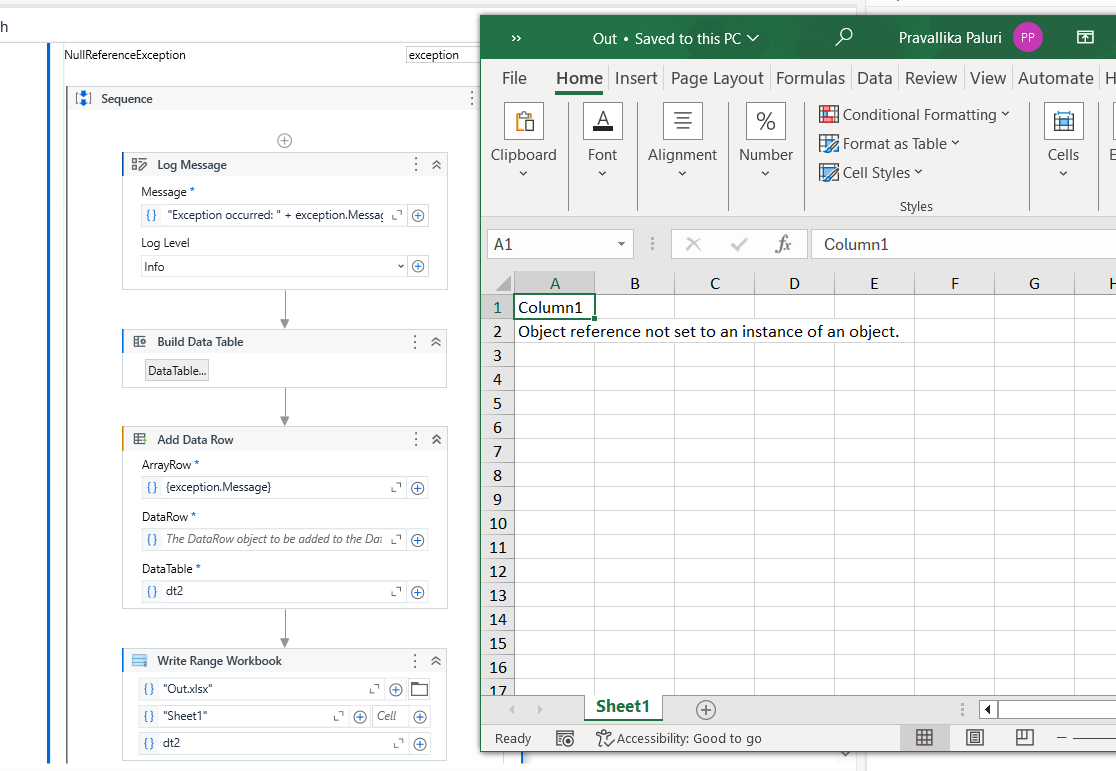1116x771 pixels.
Task: Open the Number format percent icon
Action: click(x=765, y=122)
